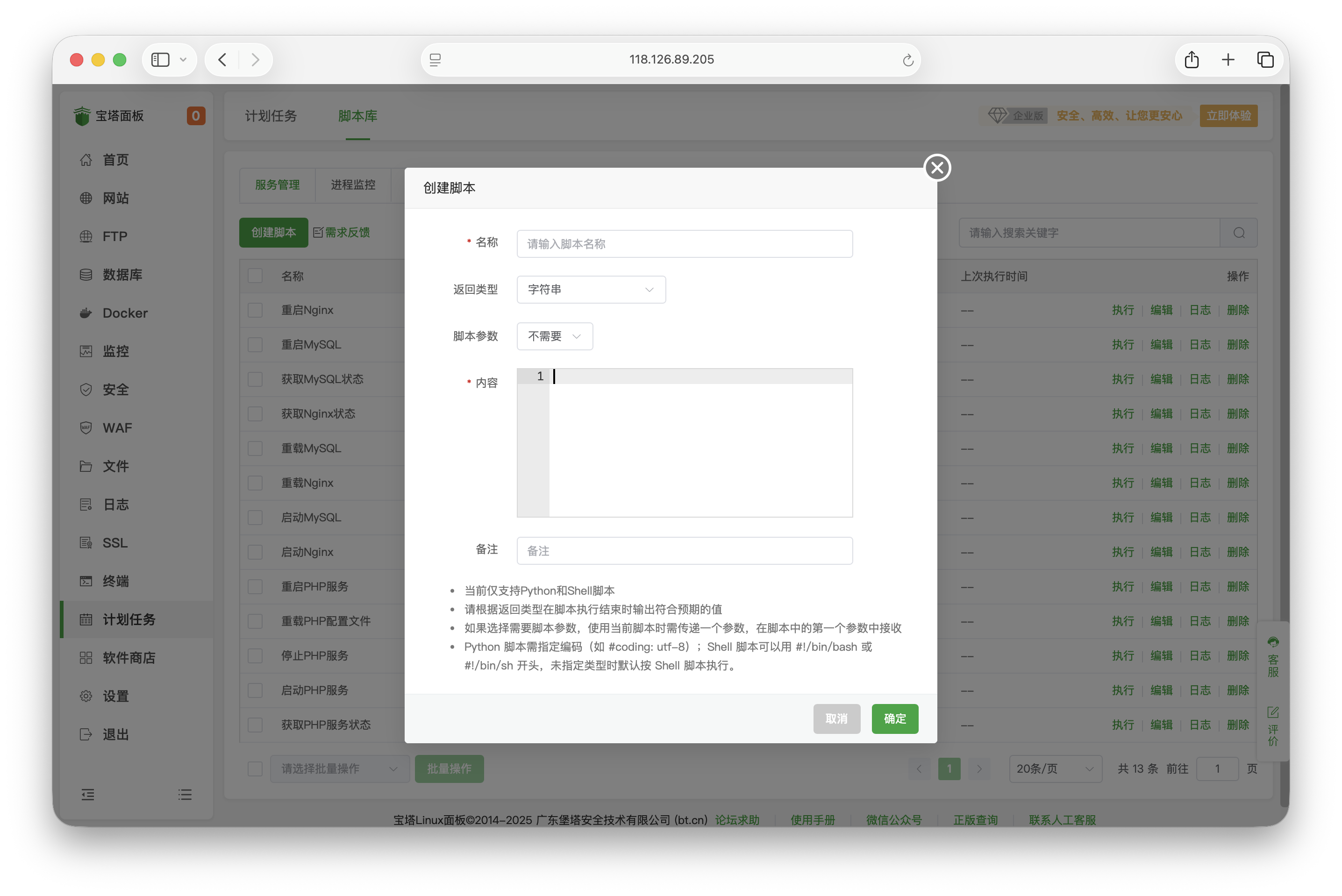Open the 终端 terminal section
The image size is (1342, 896).
(115, 581)
